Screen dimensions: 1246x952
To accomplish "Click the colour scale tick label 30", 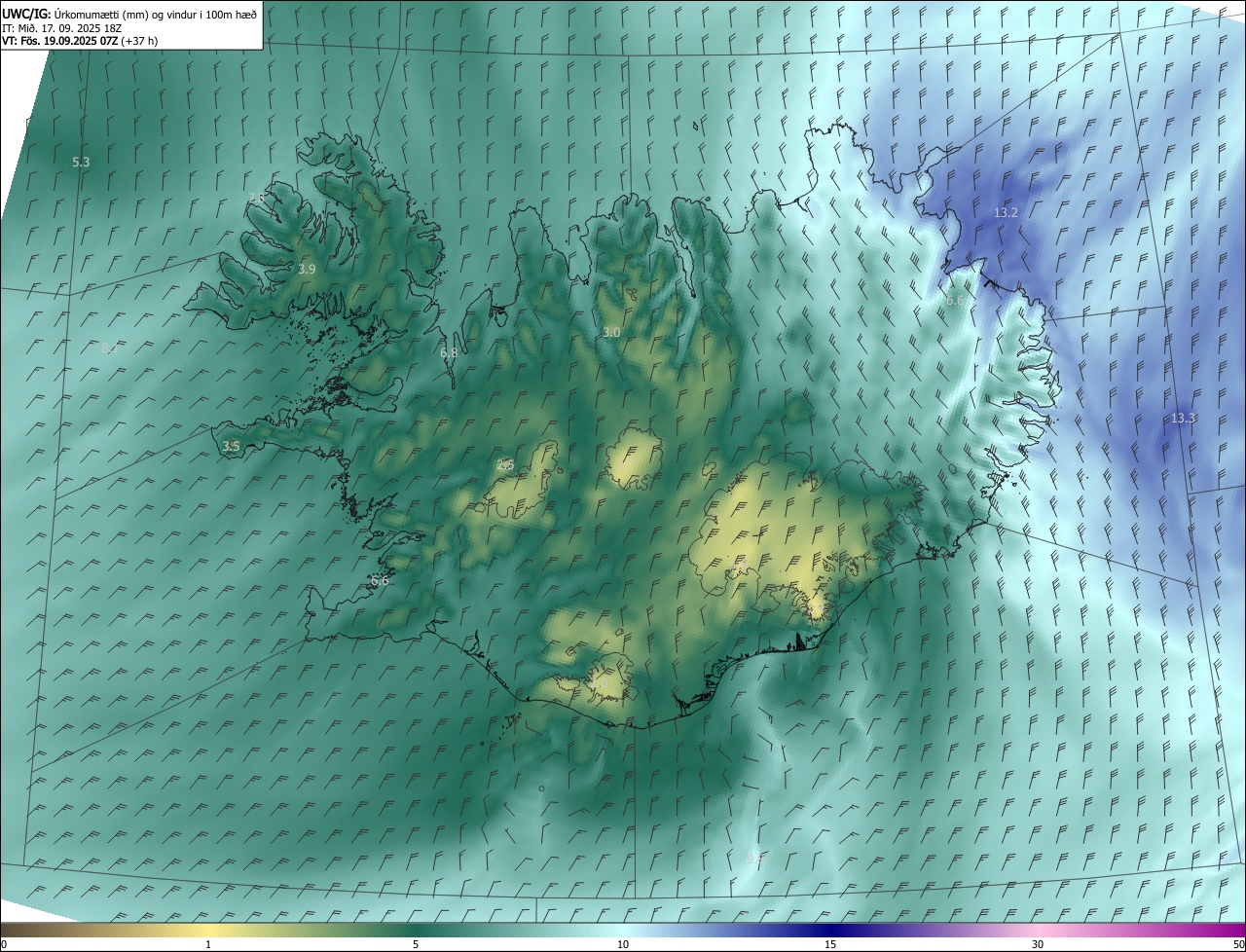I will (x=1038, y=944).
